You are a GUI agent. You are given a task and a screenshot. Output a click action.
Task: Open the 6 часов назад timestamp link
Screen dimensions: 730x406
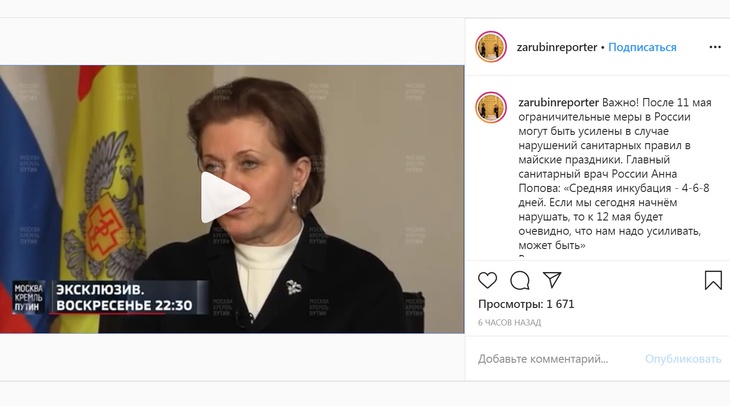[x=509, y=322]
